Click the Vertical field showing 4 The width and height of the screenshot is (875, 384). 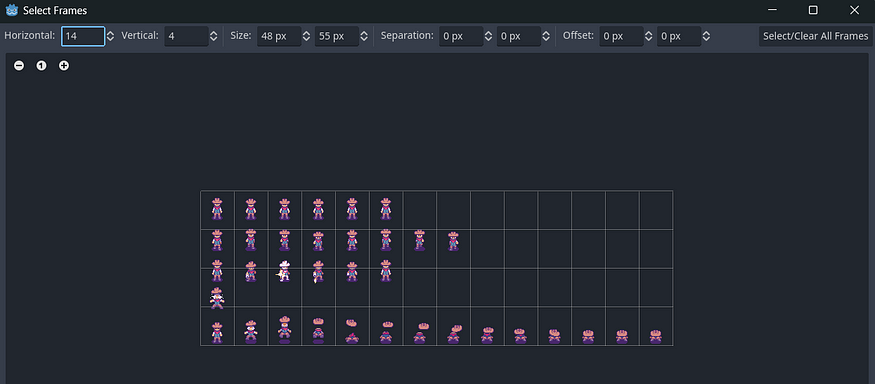186,36
